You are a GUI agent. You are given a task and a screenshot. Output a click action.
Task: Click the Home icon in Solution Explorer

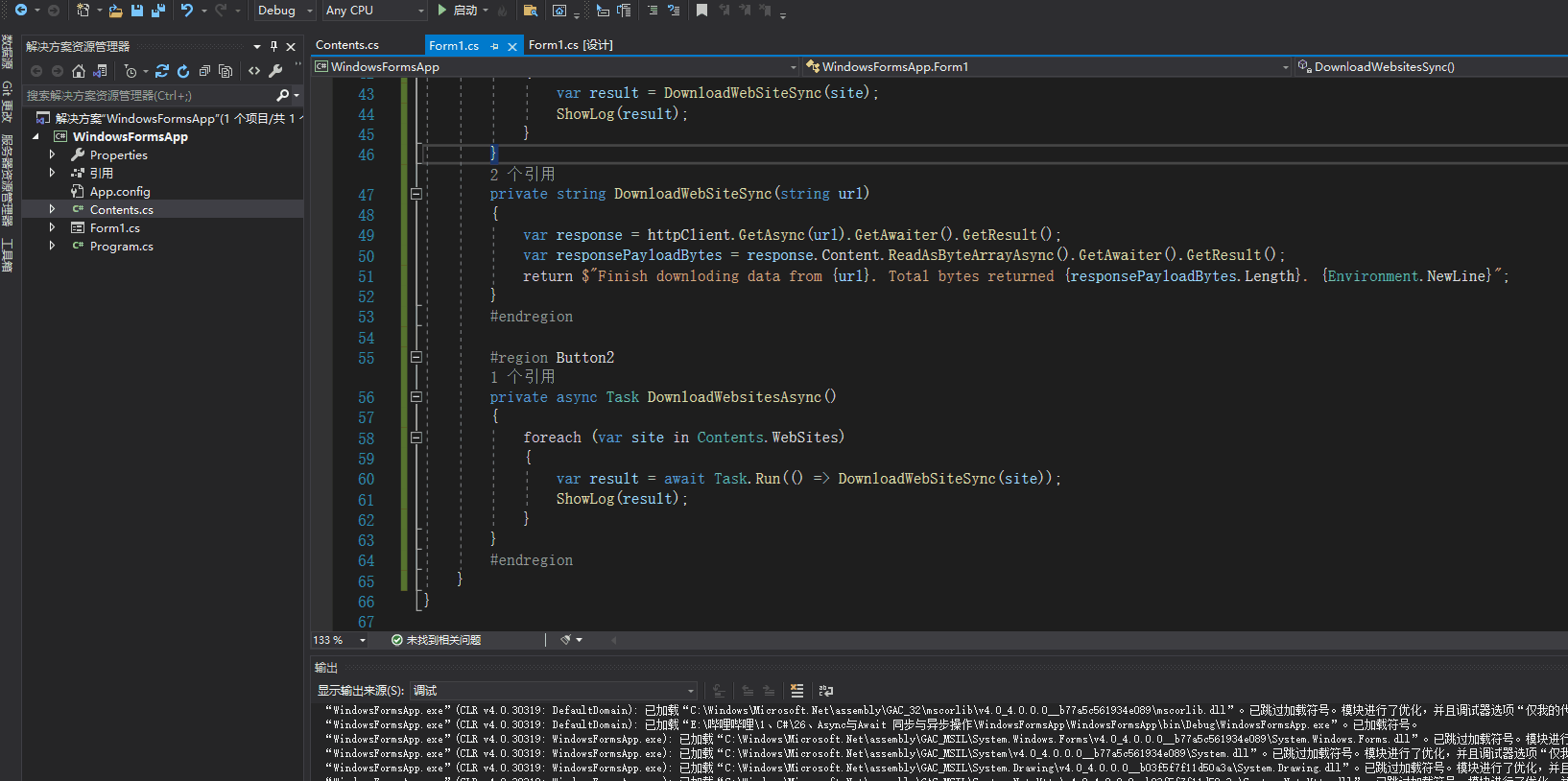click(x=79, y=71)
